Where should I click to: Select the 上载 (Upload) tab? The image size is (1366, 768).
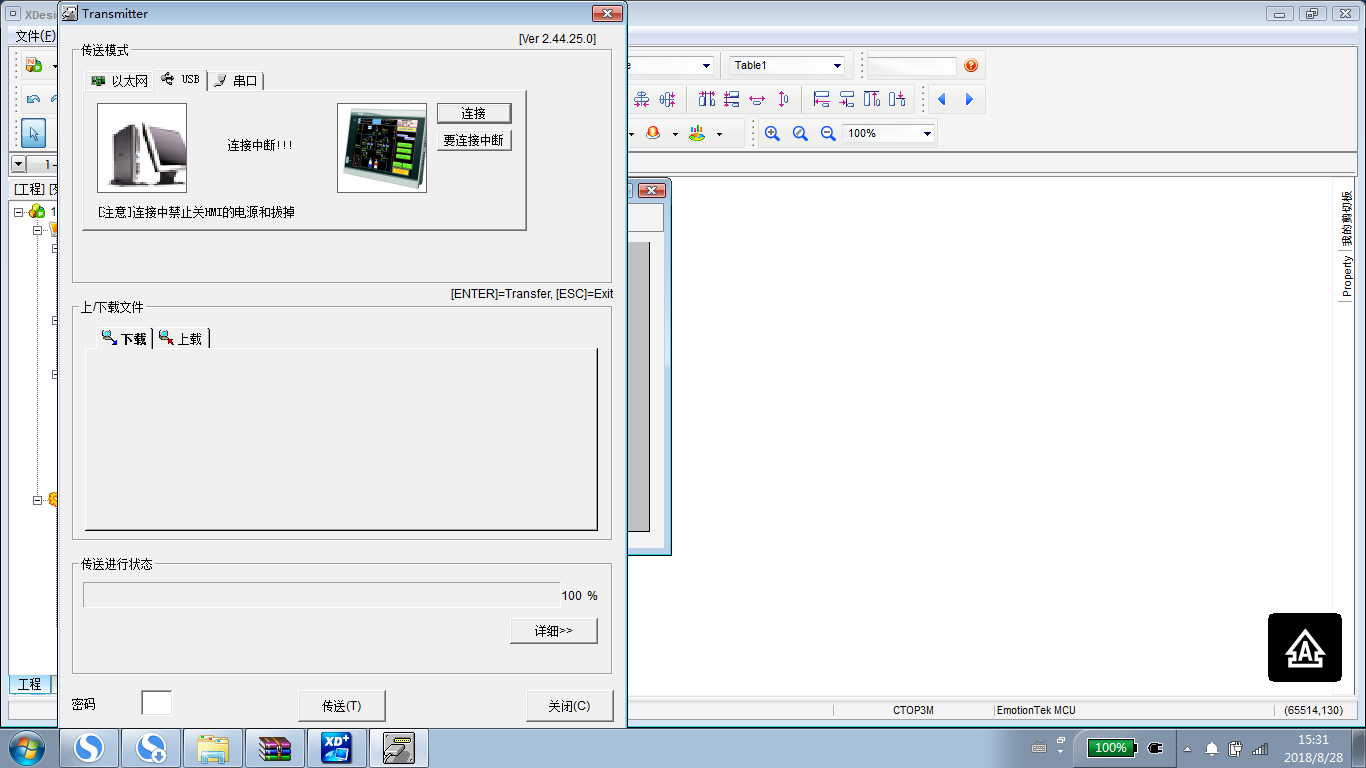[x=181, y=339]
